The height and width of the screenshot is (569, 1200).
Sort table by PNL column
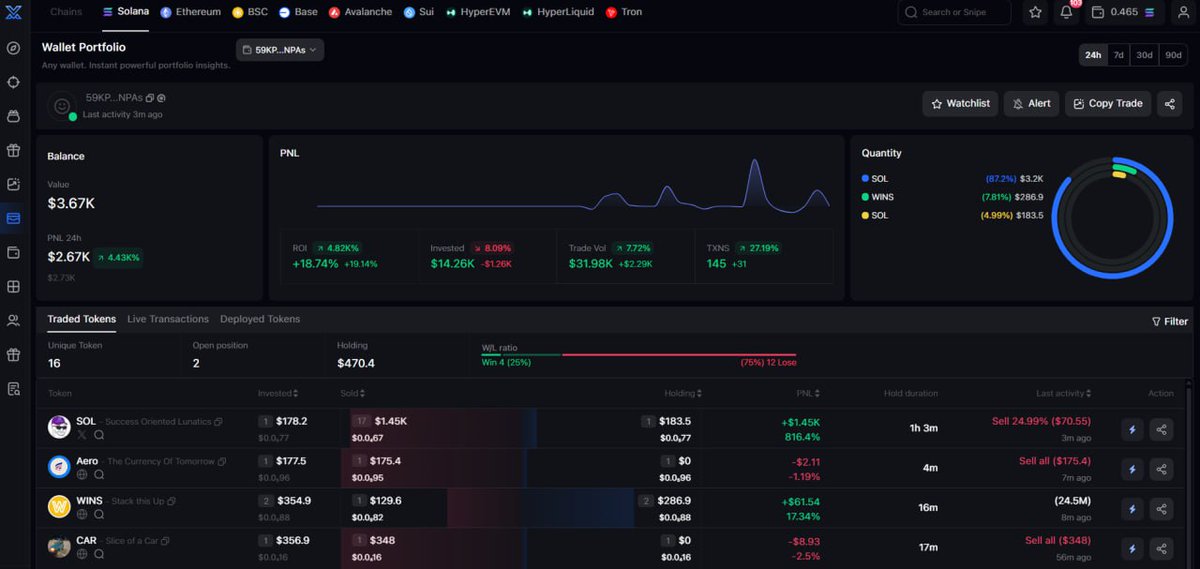[808, 393]
